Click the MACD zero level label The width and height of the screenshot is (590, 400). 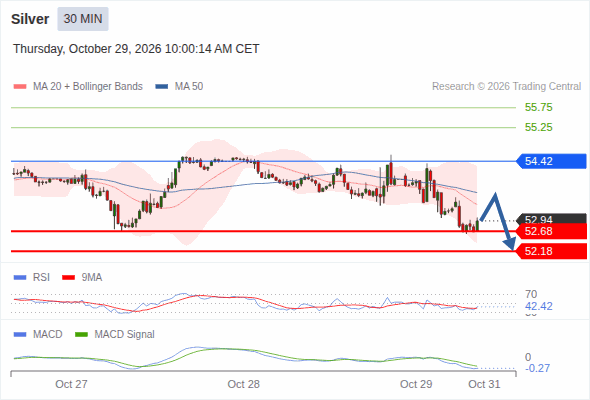(528, 357)
